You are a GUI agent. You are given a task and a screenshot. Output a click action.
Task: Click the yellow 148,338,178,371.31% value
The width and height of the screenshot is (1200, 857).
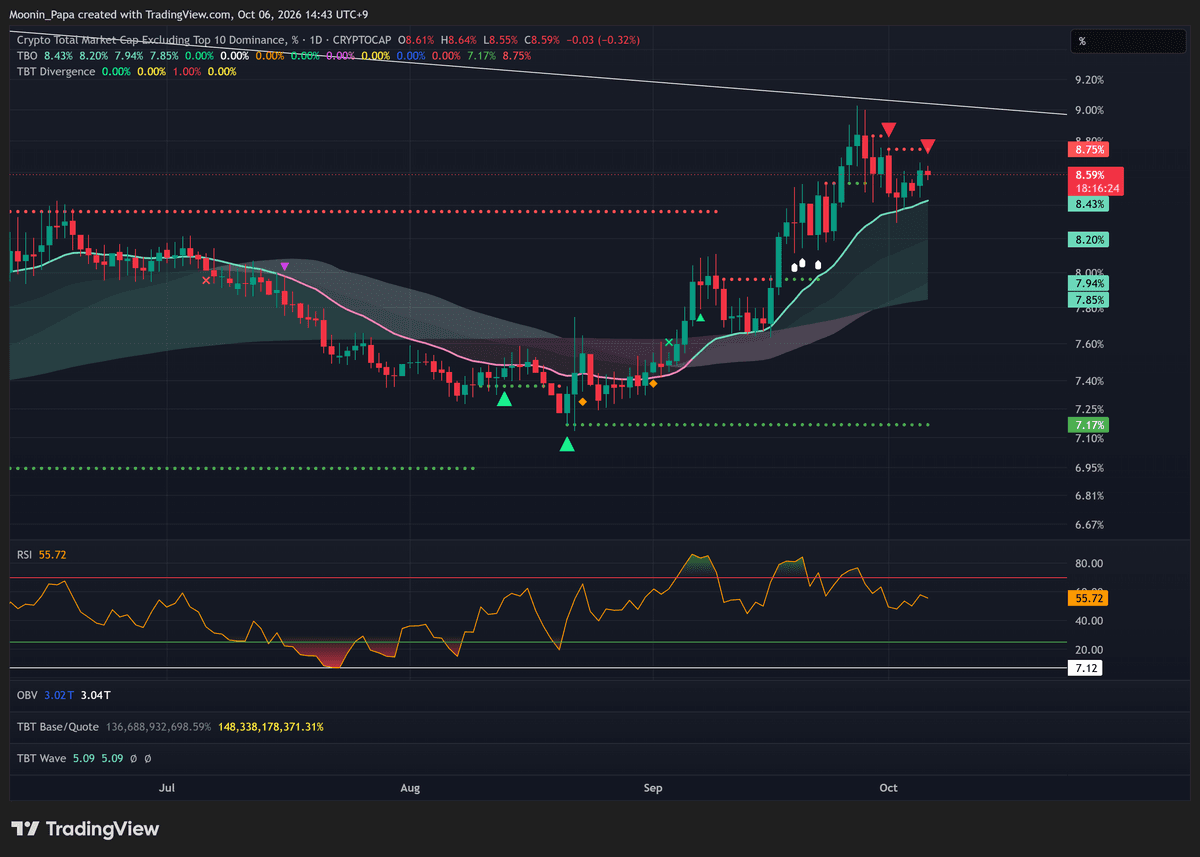point(270,727)
